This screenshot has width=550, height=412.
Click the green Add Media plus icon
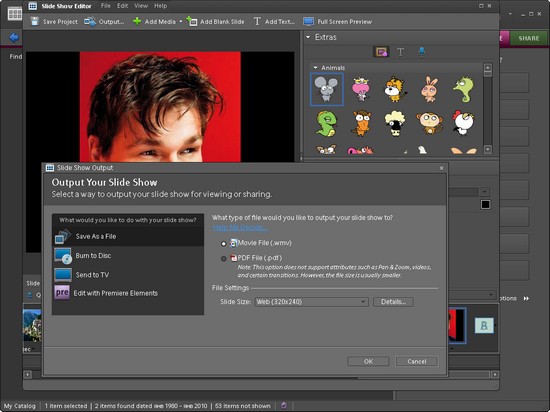tap(137, 21)
